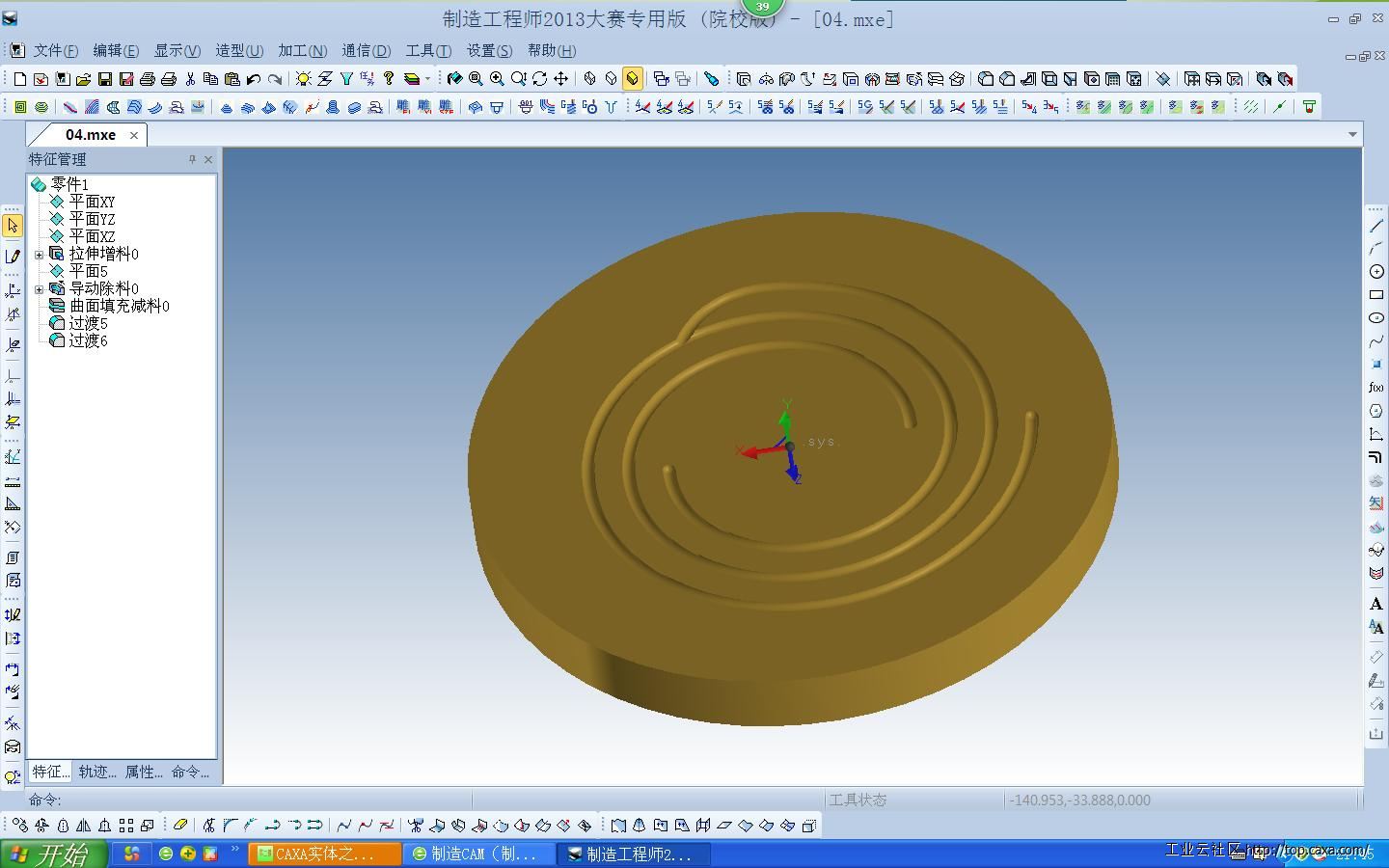Click the arrow select tool in left toolbar

13,225
